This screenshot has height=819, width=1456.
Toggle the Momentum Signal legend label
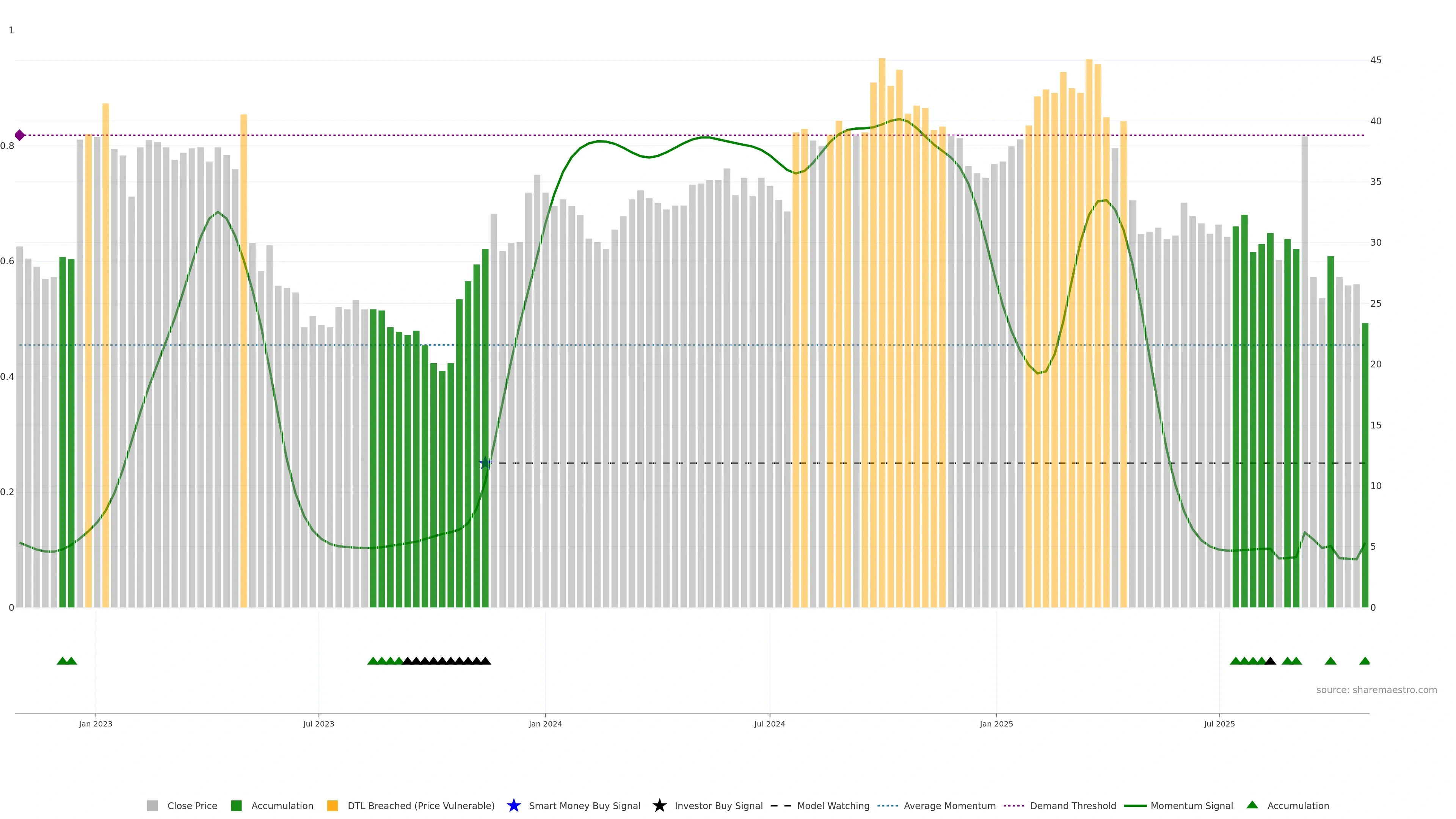(x=1191, y=805)
